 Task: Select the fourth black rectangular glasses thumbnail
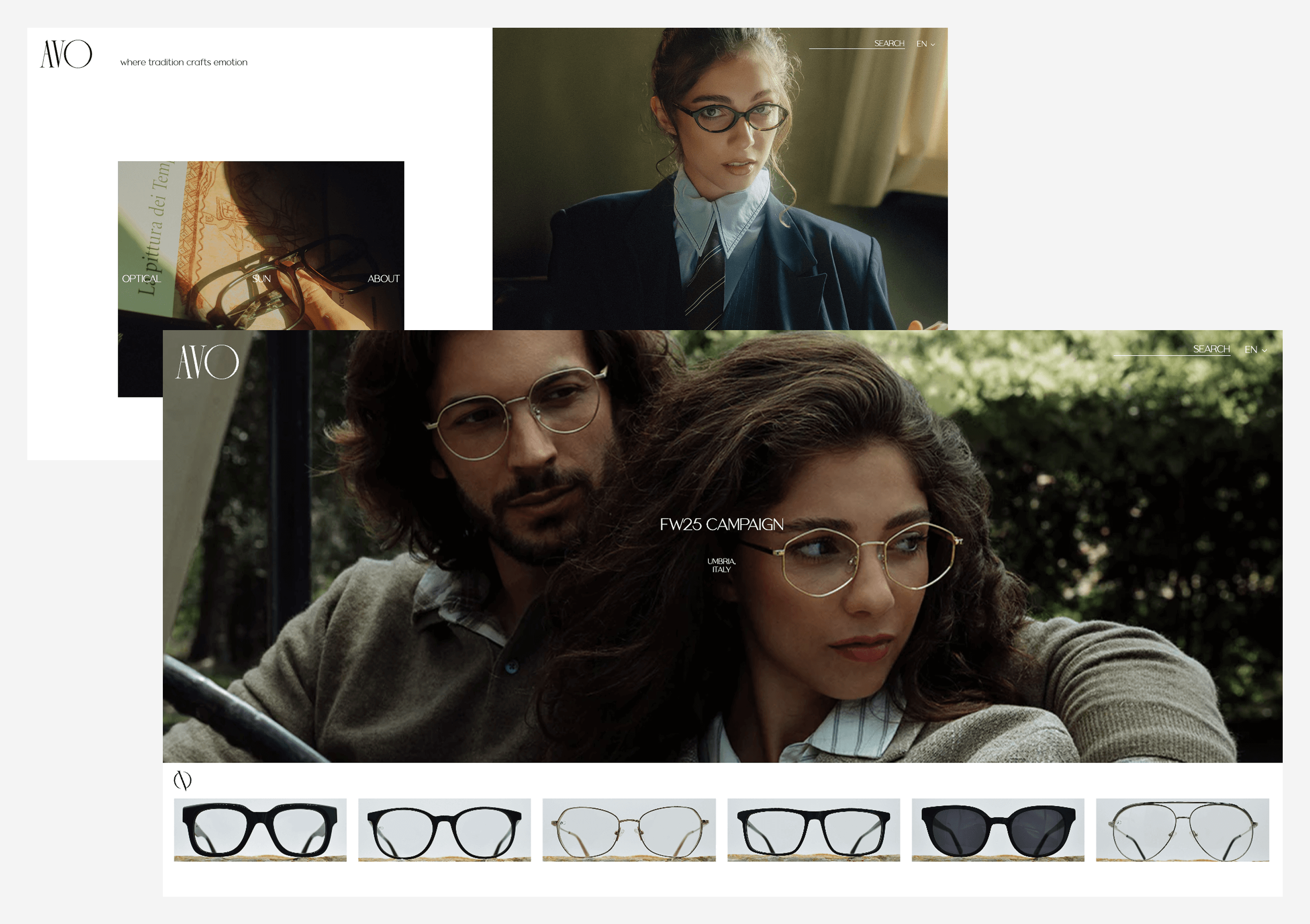(814, 830)
